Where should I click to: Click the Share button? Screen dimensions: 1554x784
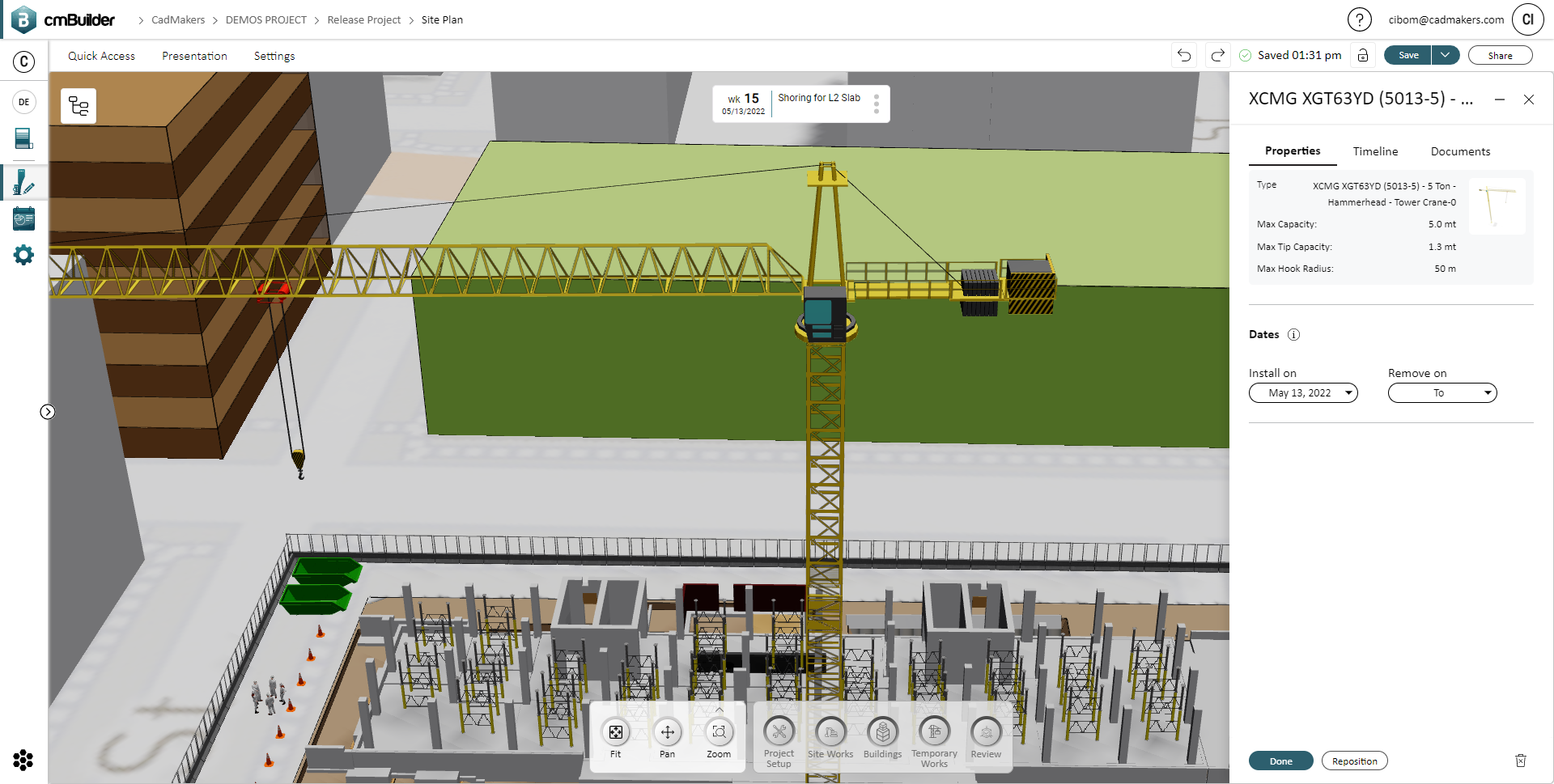pyautogui.click(x=1500, y=55)
